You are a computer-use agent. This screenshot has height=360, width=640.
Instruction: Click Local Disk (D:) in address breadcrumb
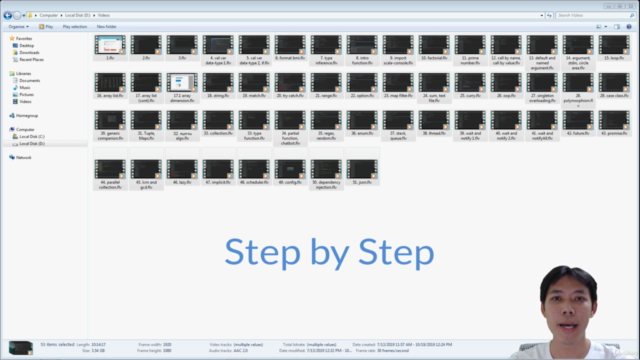coord(78,15)
